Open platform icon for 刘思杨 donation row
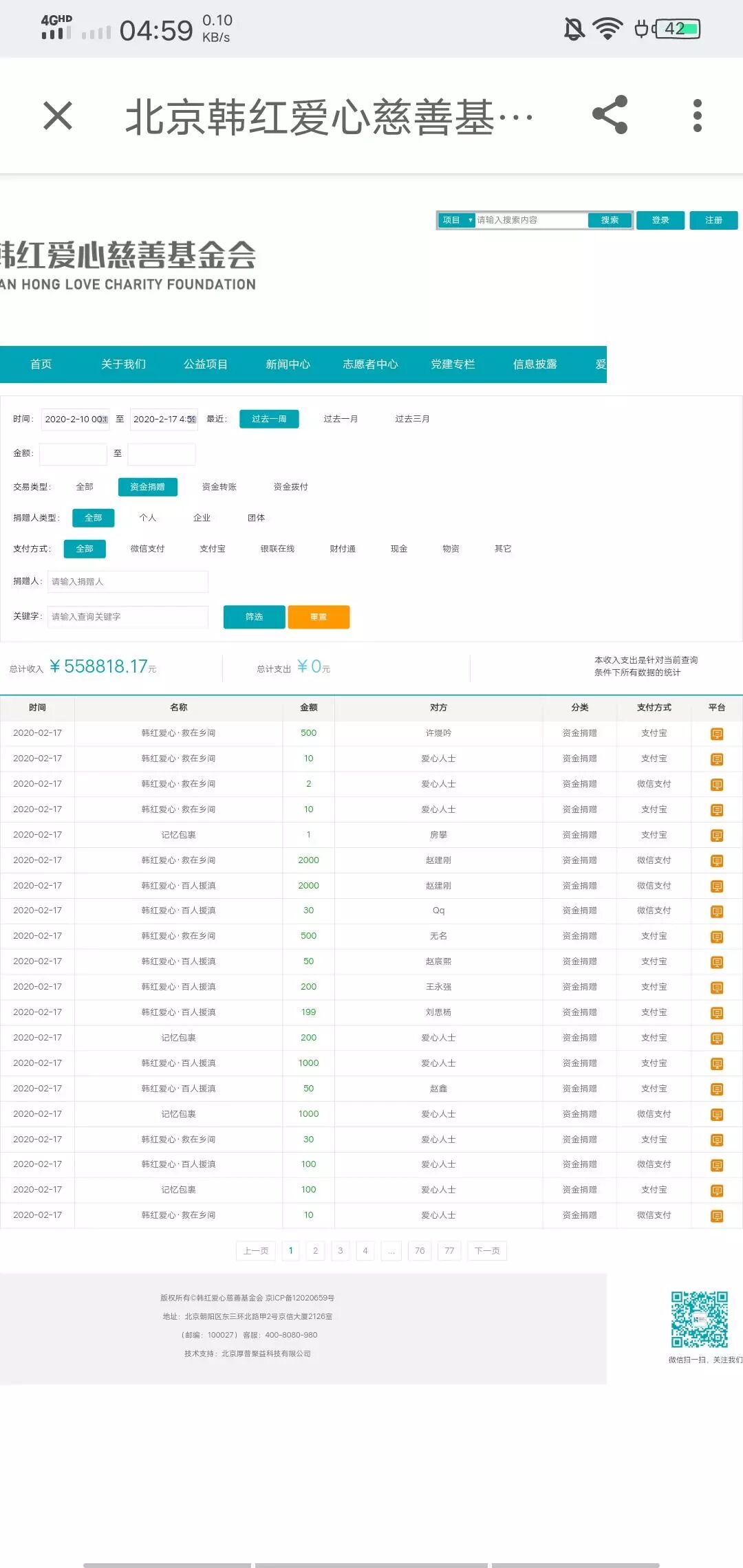 point(717,1013)
